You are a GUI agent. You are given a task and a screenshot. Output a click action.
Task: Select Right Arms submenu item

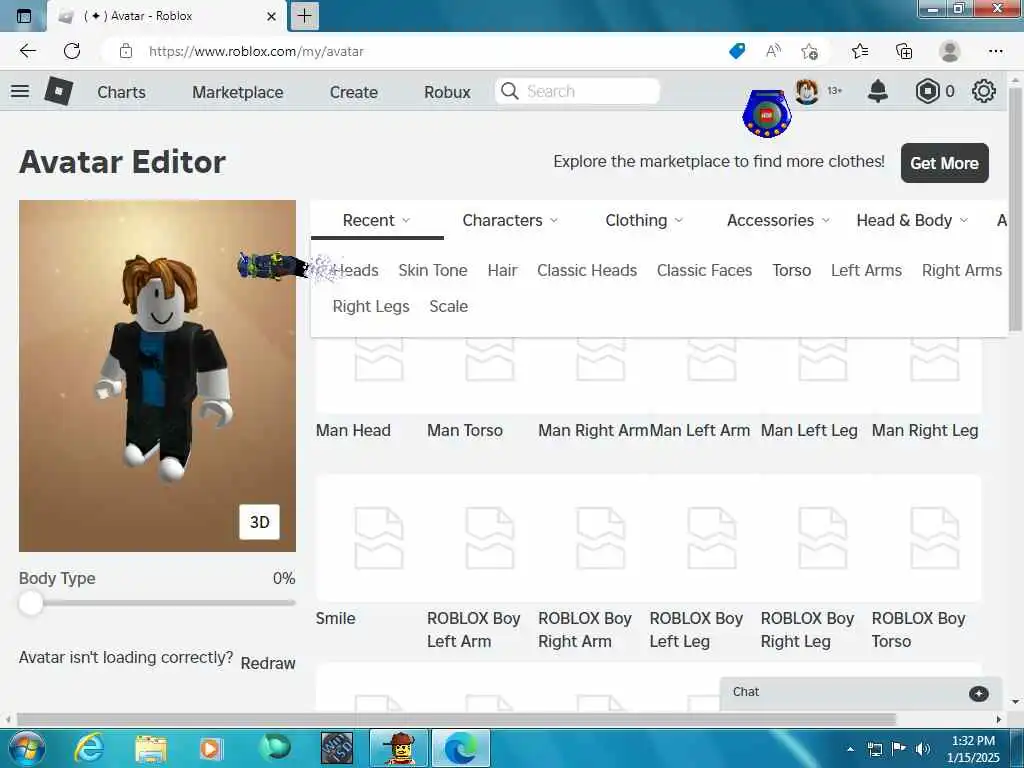(x=961, y=270)
